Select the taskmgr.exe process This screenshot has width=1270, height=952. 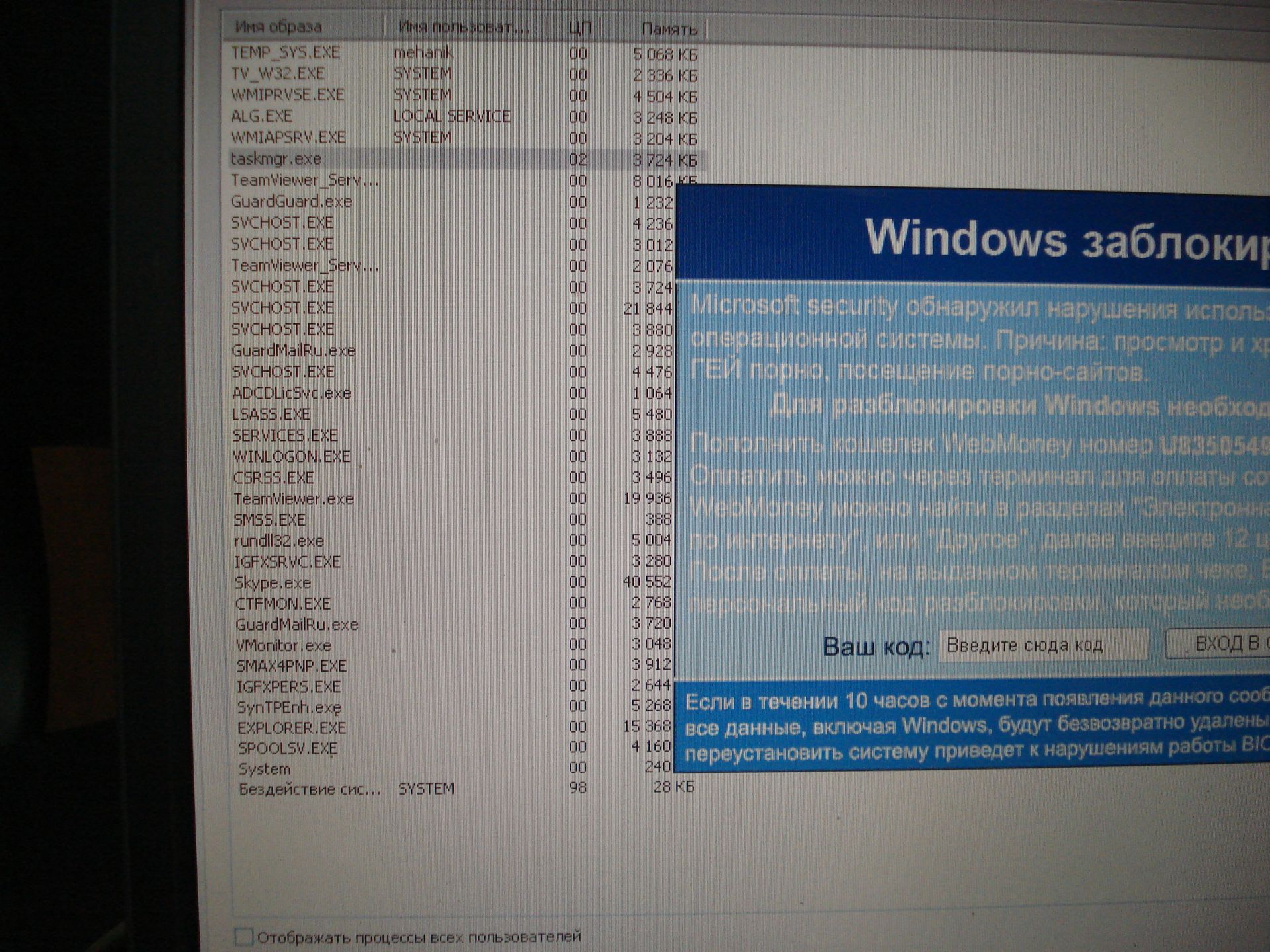point(276,159)
